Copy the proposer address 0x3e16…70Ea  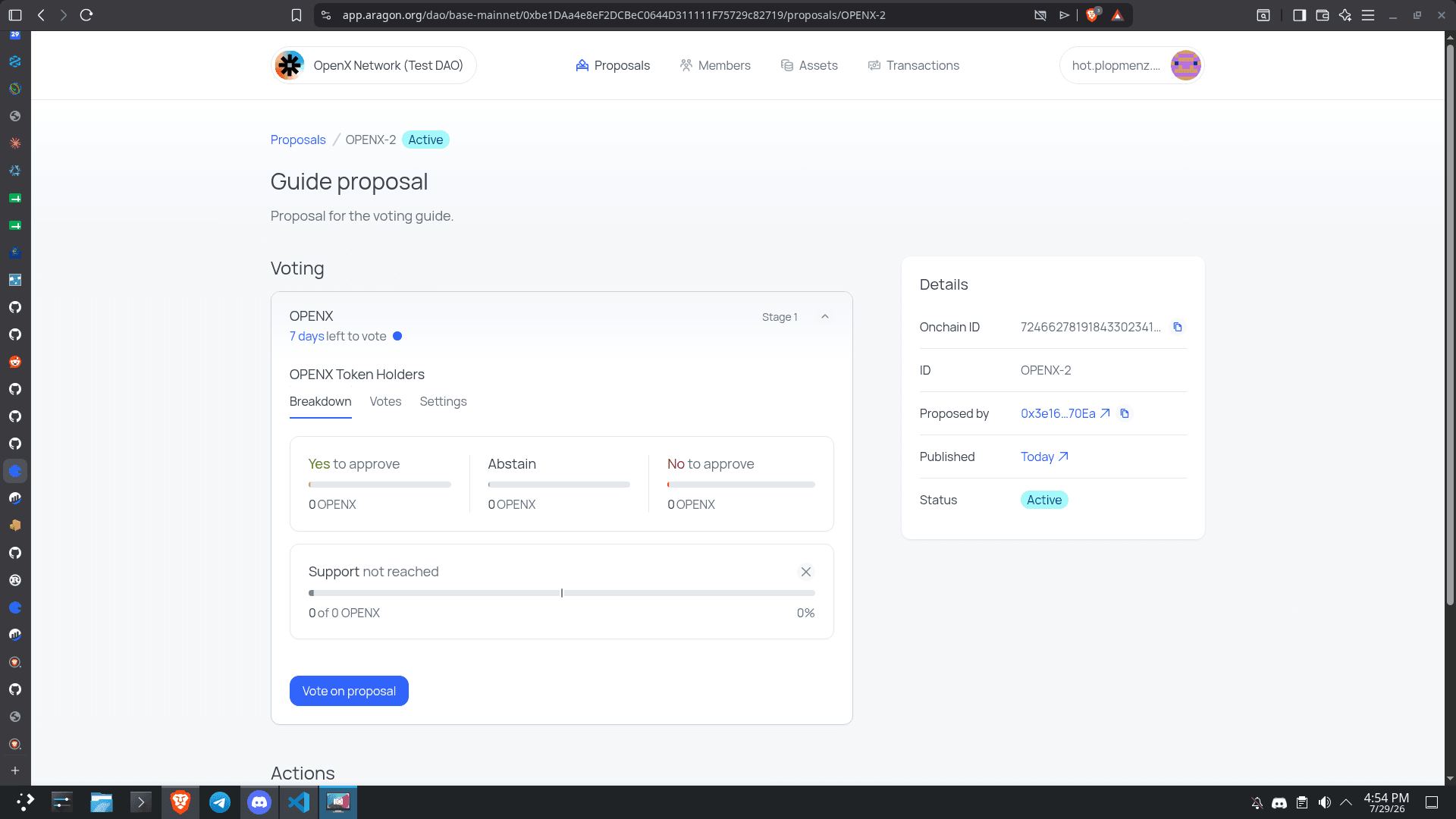coord(1125,413)
